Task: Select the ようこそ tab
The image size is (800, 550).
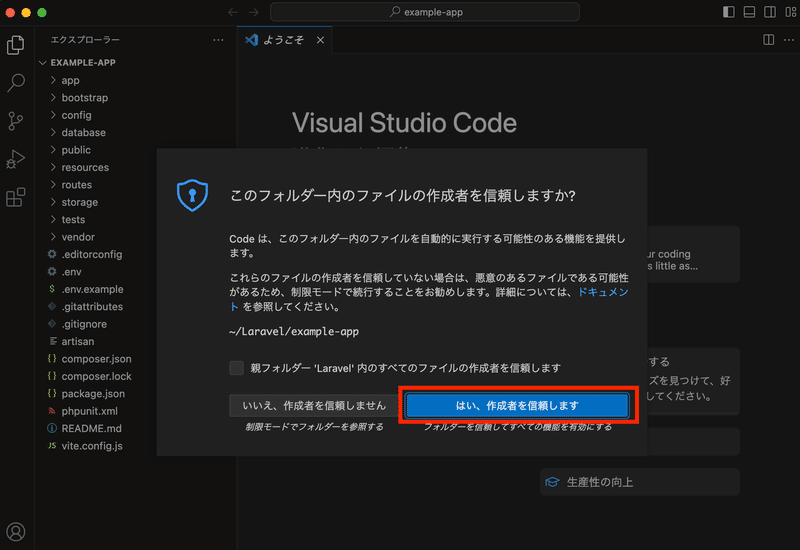Action: coord(283,40)
